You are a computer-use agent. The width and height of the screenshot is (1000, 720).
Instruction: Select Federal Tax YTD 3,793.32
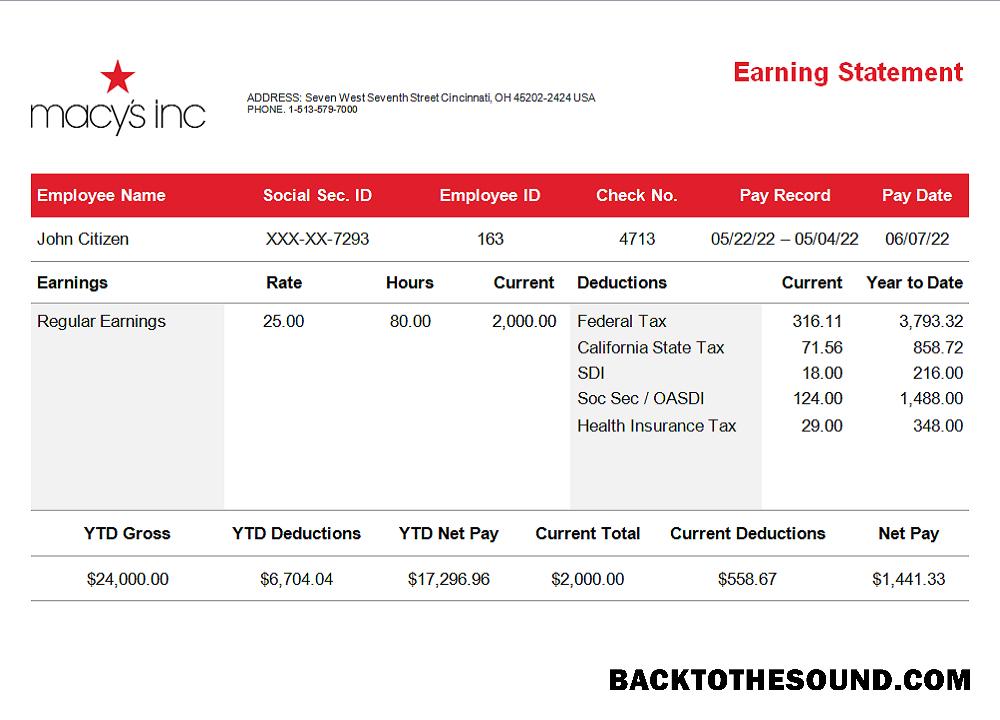click(x=931, y=321)
